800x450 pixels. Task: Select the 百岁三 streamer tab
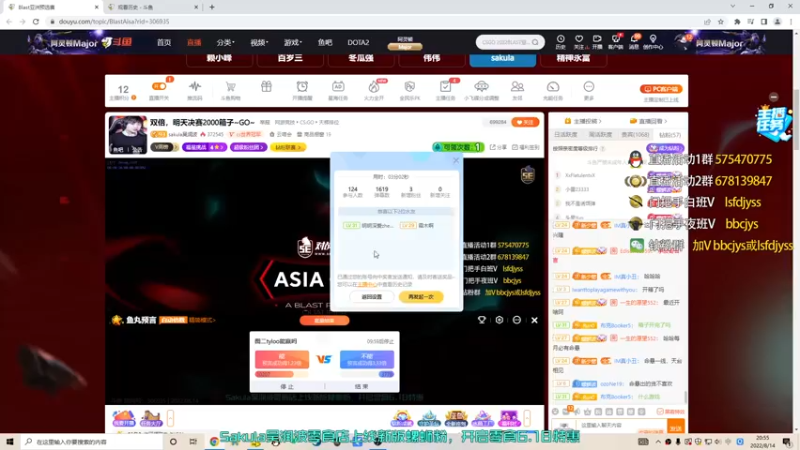pos(290,58)
